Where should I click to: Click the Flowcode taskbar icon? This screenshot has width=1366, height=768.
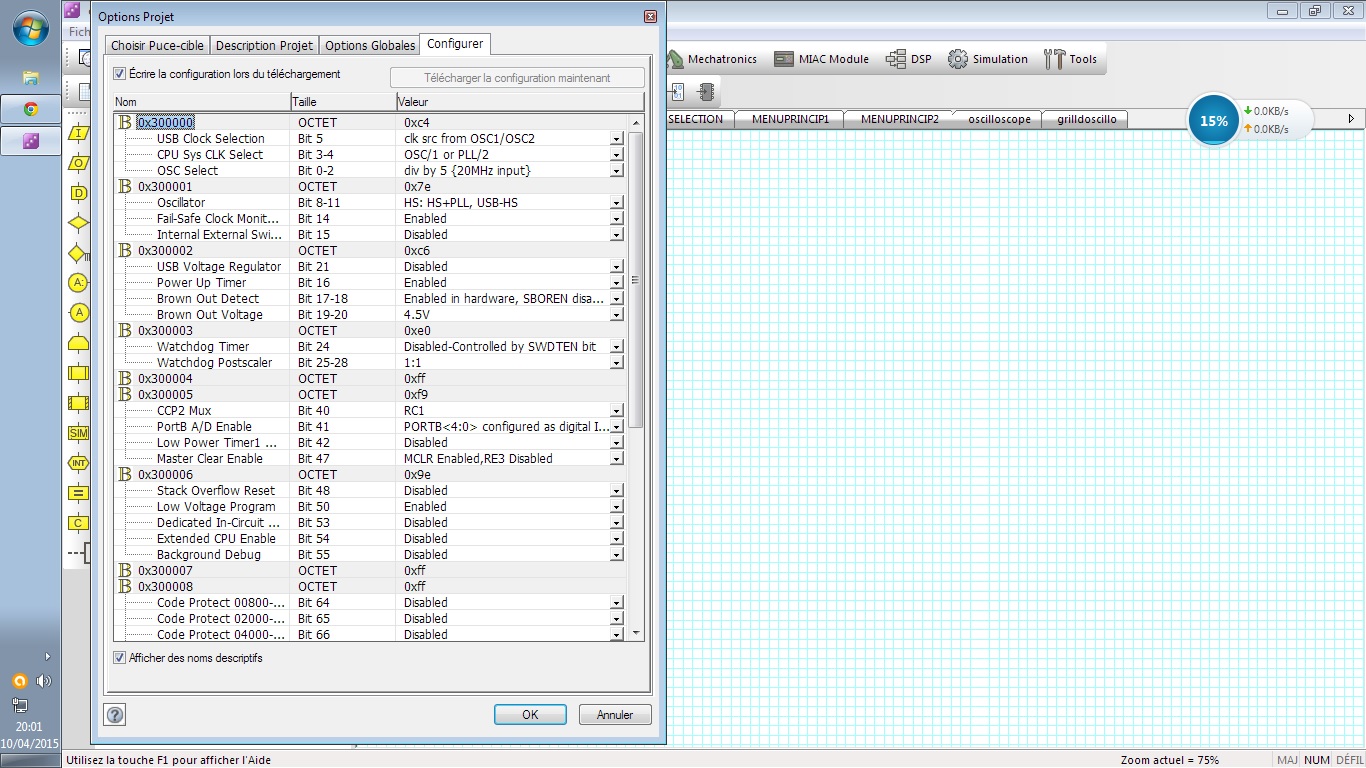(30, 141)
